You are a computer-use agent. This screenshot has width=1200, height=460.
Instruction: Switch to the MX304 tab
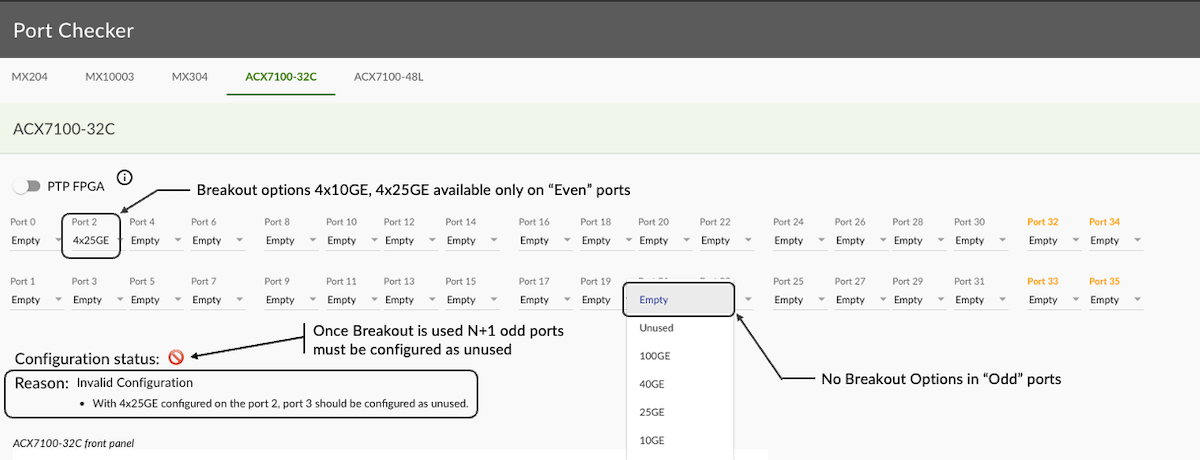click(190, 76)
